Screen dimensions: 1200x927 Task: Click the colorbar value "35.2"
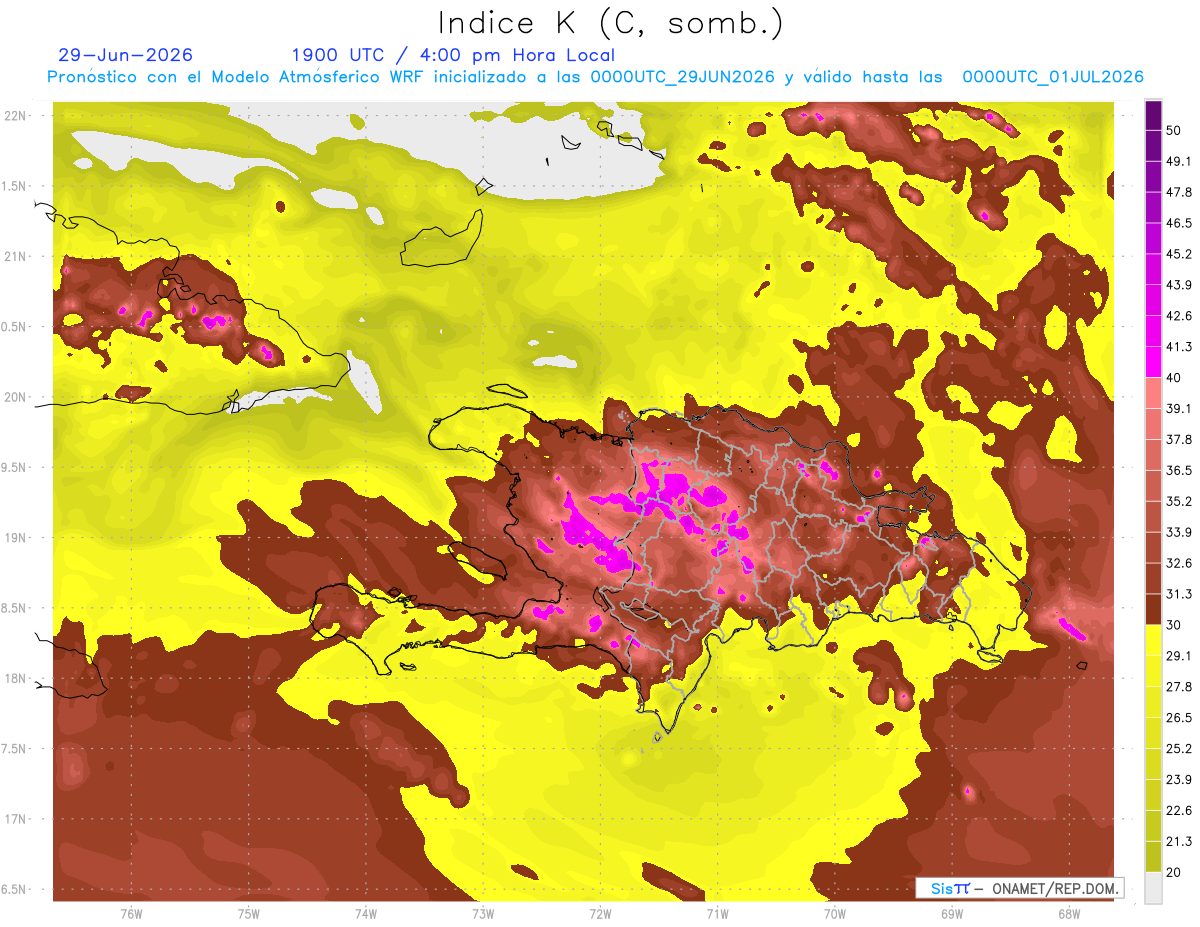(1178, 501)
